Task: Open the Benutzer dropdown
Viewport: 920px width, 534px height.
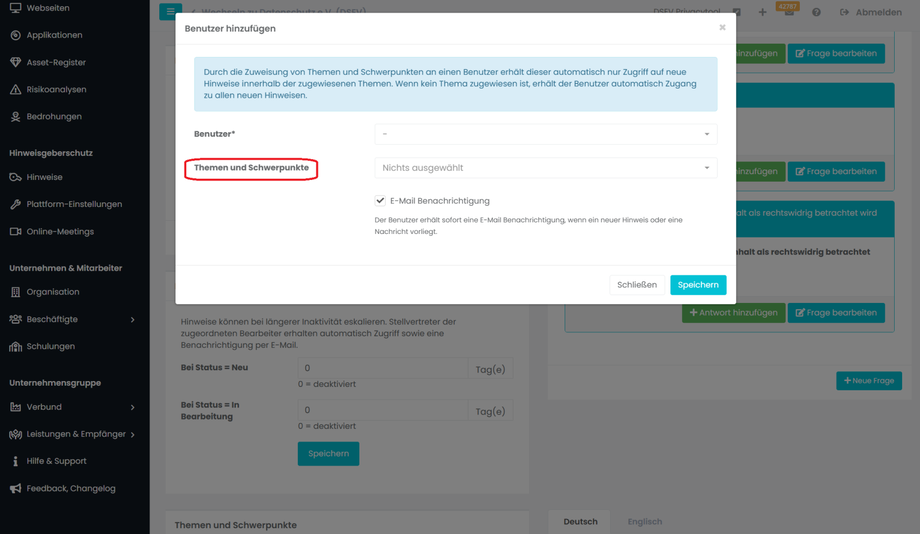Action: 545,134
